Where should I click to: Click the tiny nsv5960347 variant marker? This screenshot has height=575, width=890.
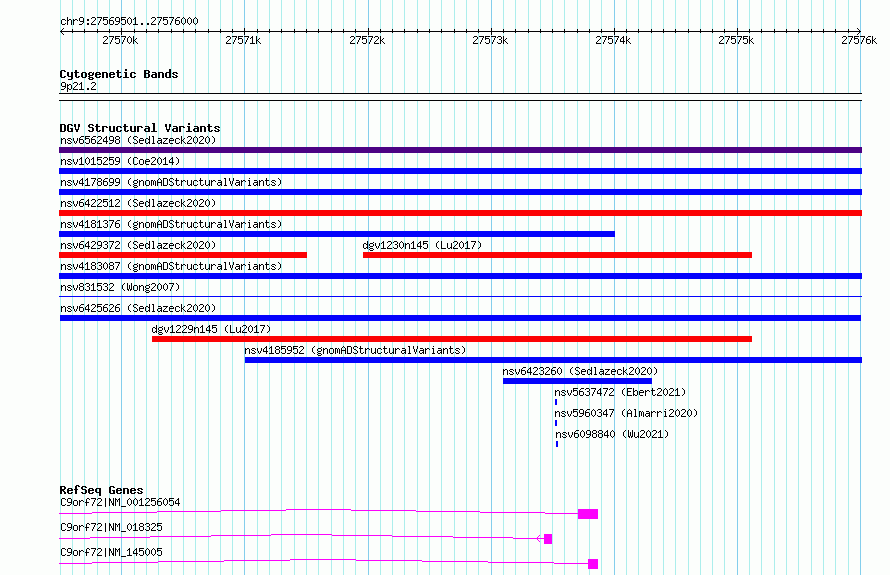click(556, 423)
